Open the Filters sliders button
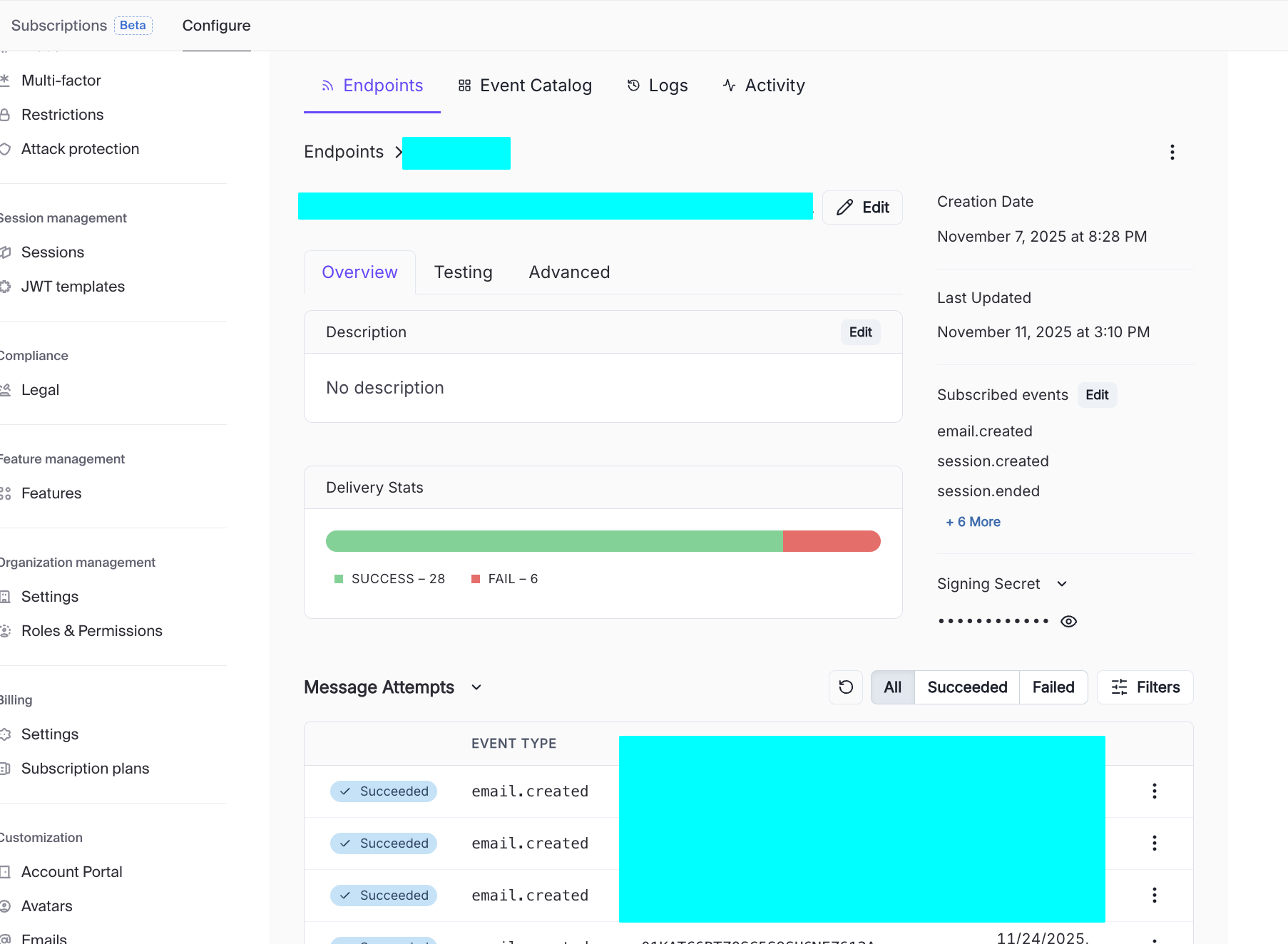This screenshot has width=1288, height=944. tap(1145, 687)
